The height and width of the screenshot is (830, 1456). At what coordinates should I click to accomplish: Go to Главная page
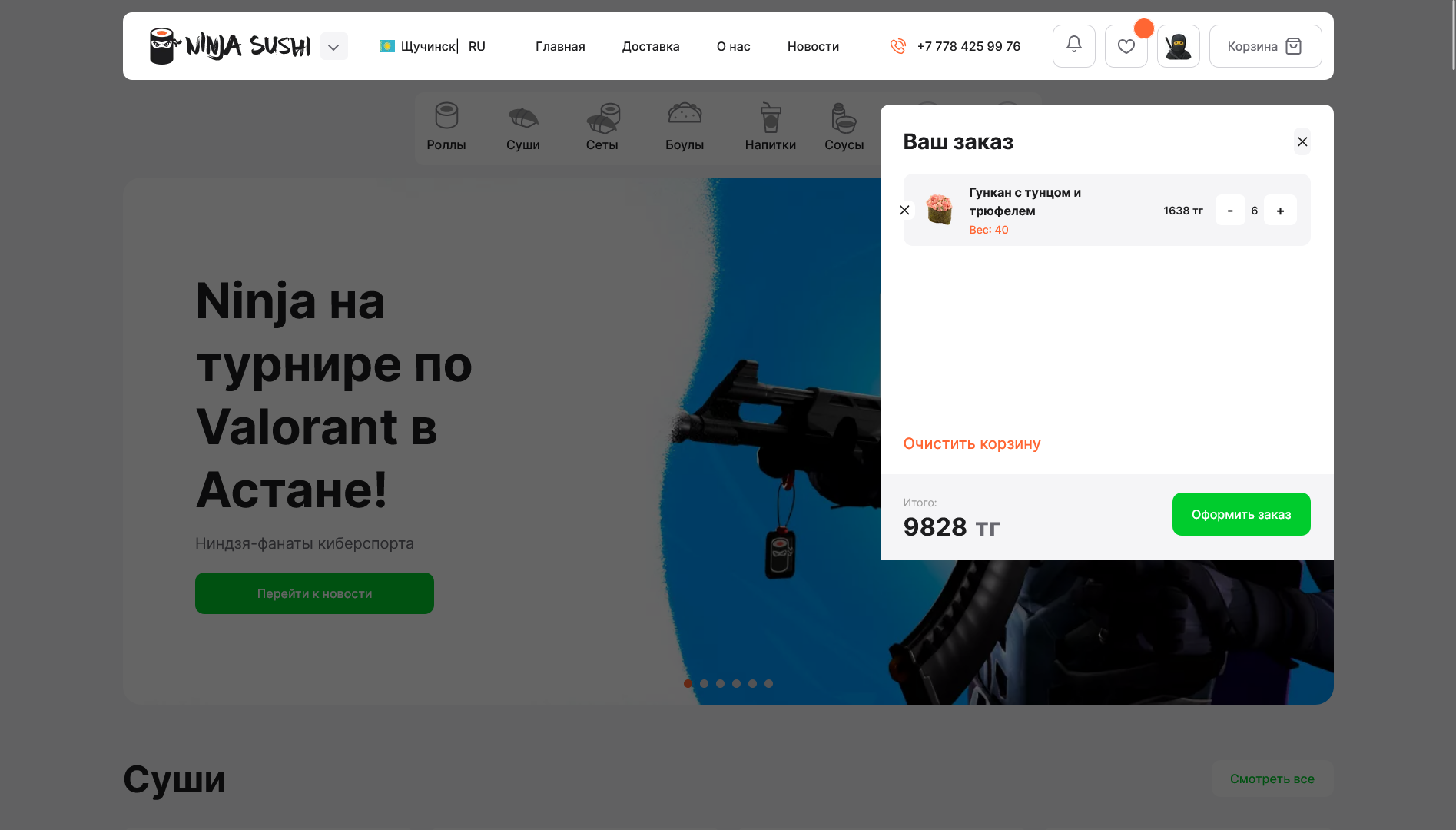[x=560, y=46]
